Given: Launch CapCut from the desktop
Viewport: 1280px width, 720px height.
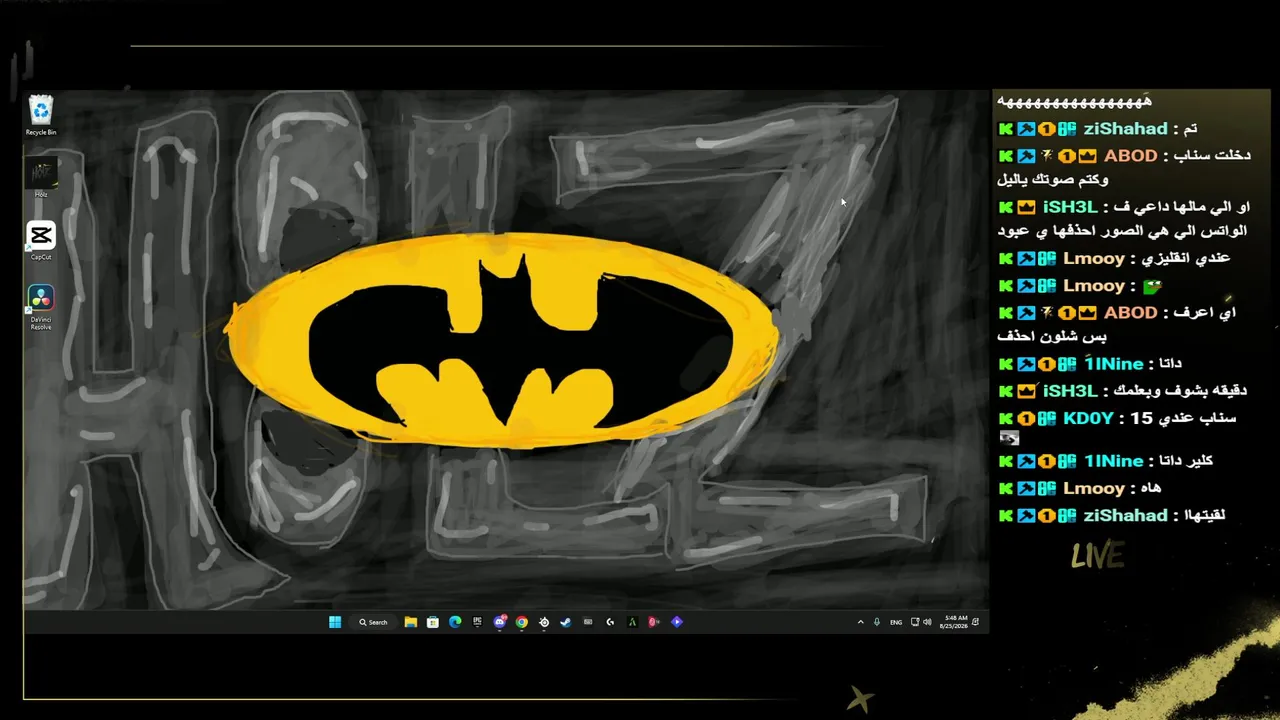Looking at the screenshot, I should [x=41, y=241].
